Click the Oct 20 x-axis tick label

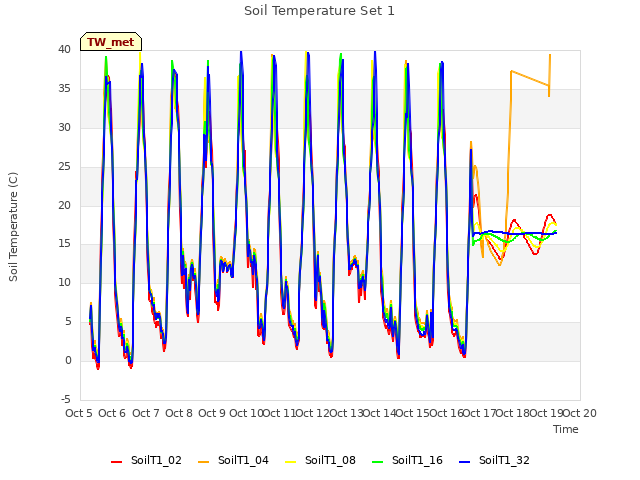click(580, 413)
